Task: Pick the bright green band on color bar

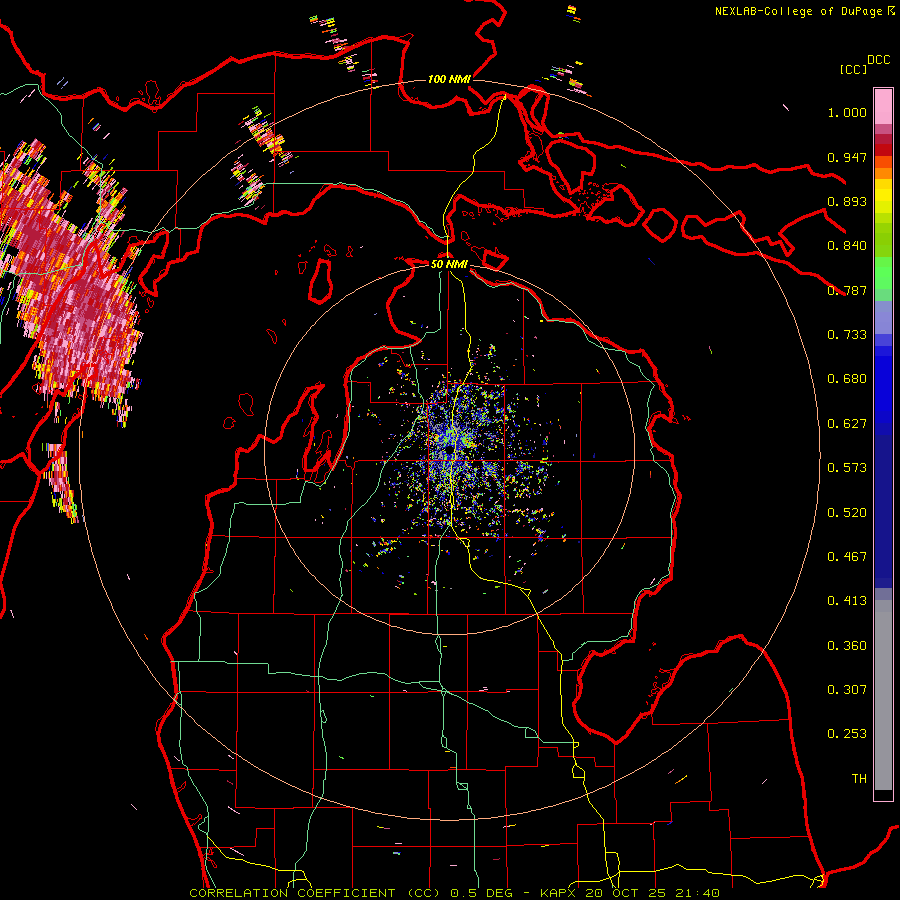Action: point(883,273)
